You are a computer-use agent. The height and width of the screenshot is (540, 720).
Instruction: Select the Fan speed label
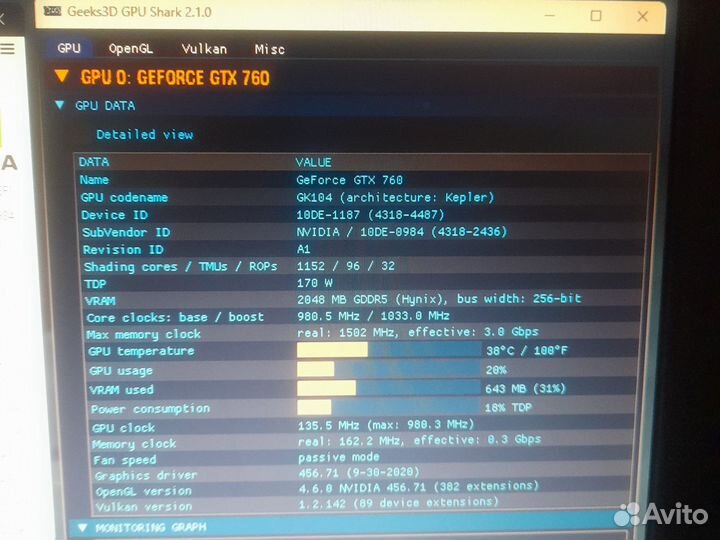click(125, 460)
